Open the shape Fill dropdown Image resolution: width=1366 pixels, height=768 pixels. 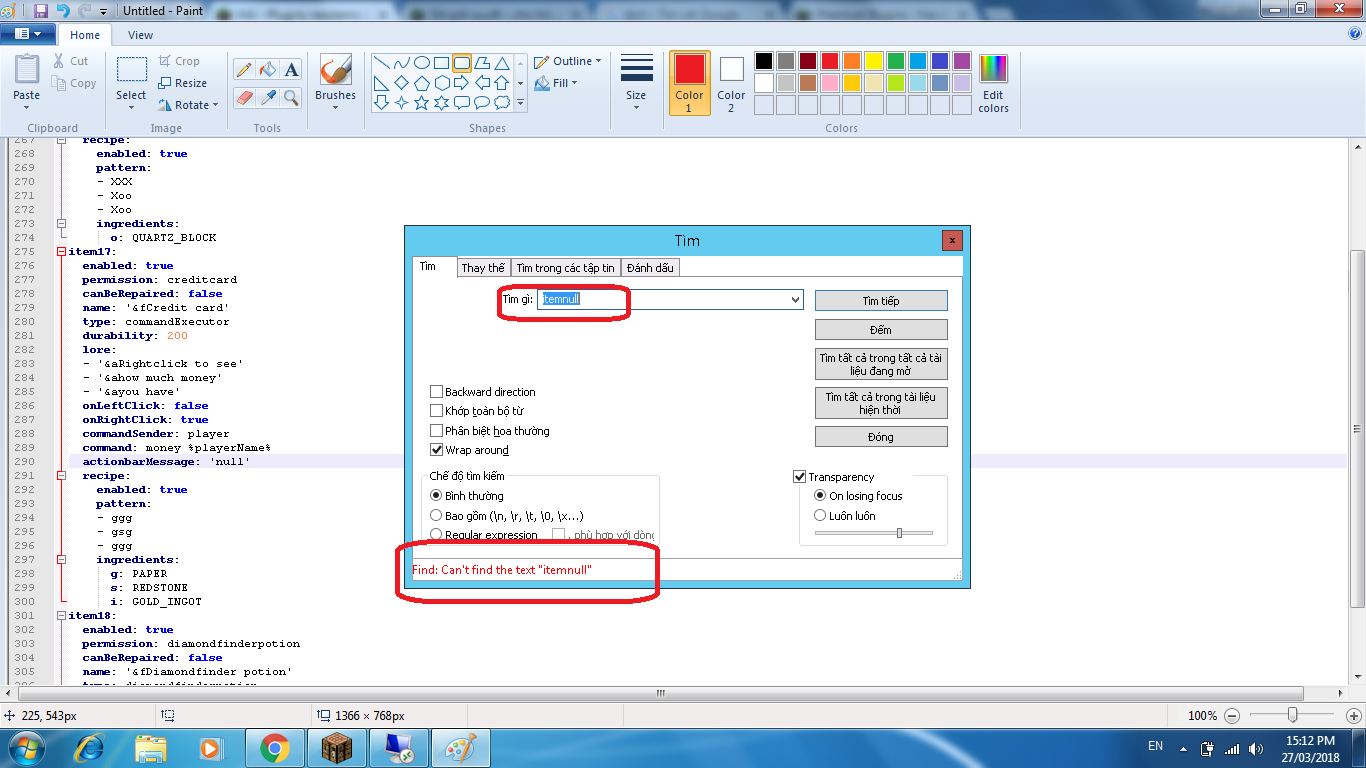pyautogui.click(x=557, y=83)
